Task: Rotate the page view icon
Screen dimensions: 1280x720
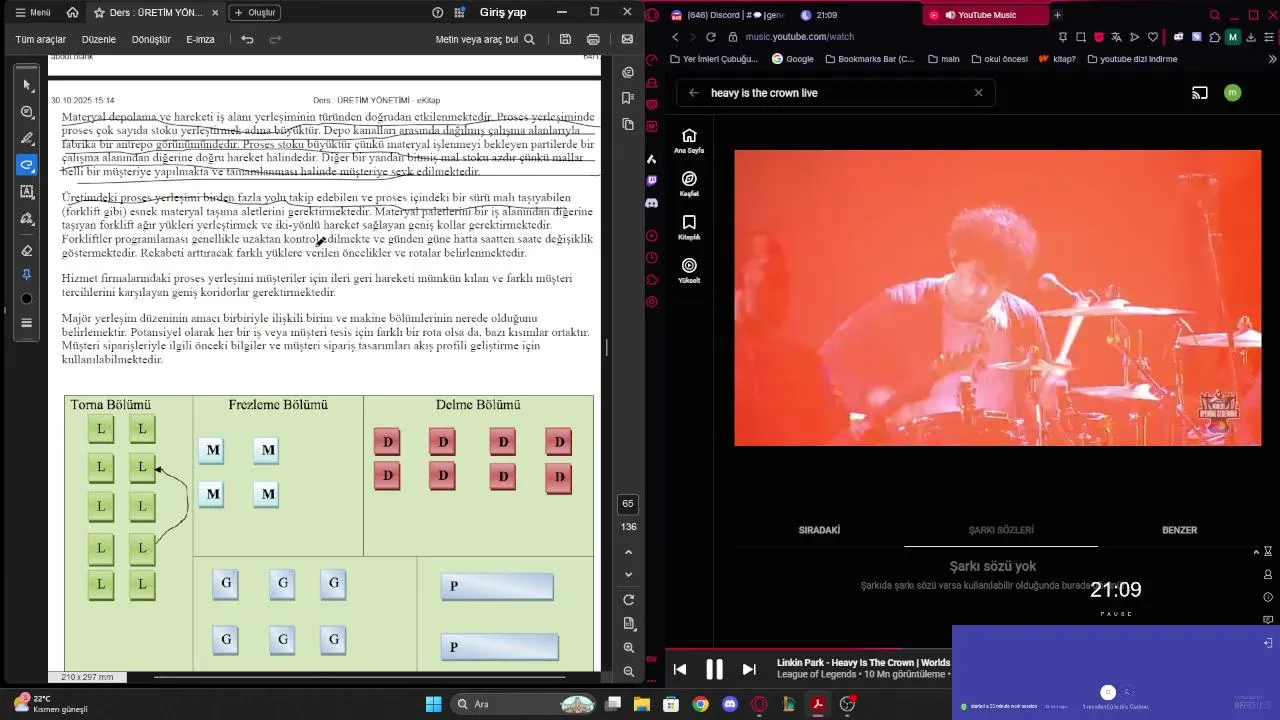Action: (x=628, y=600)
